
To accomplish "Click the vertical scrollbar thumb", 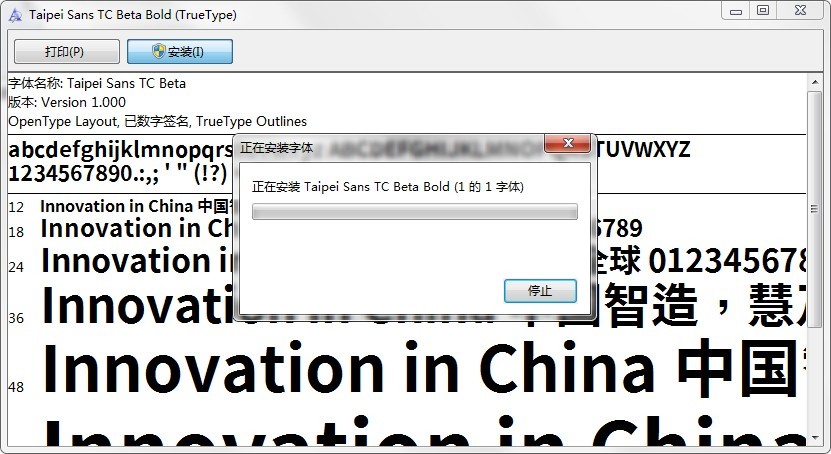I will (815, 209).
